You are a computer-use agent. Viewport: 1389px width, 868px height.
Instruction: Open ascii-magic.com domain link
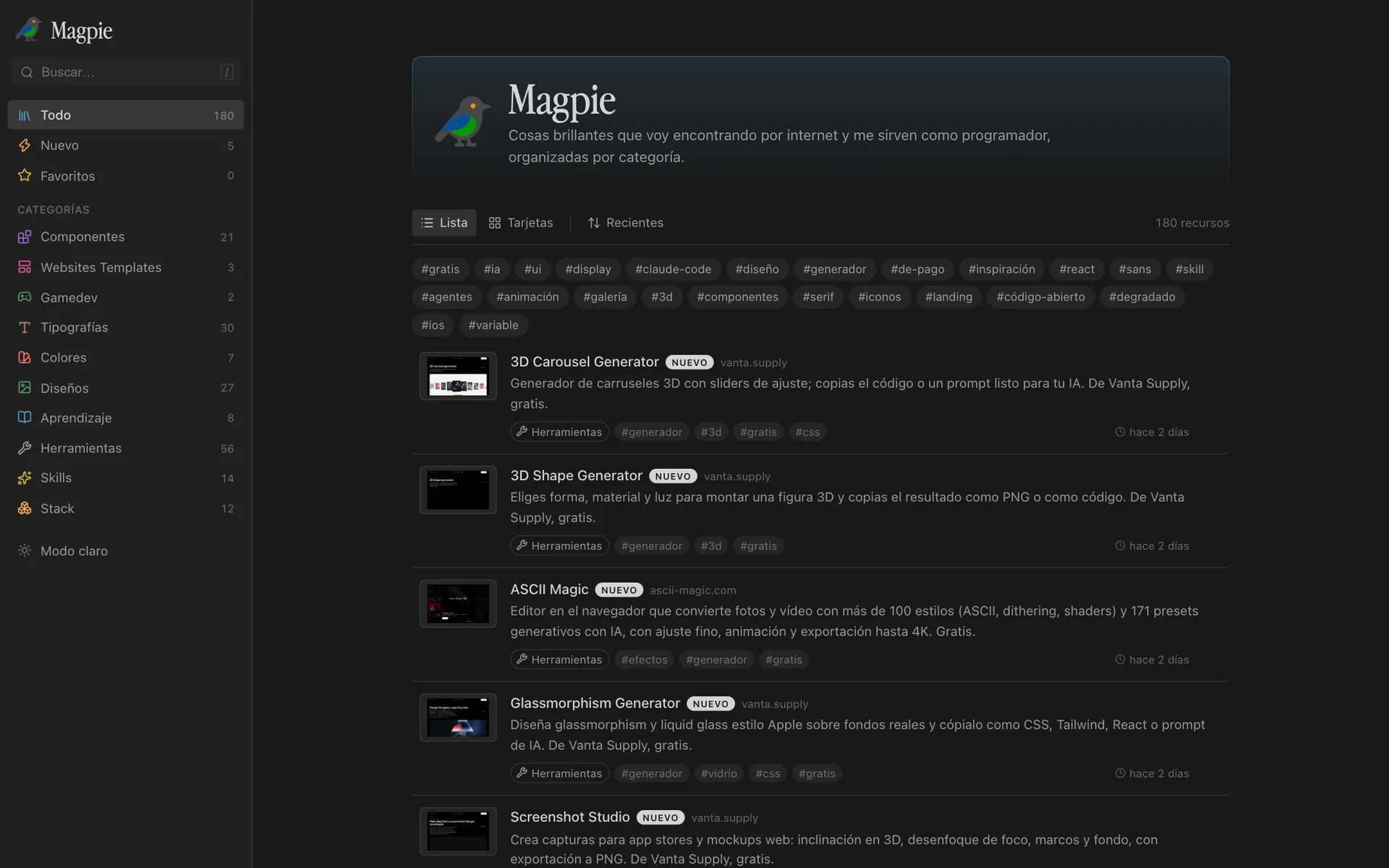click(693, 590)
